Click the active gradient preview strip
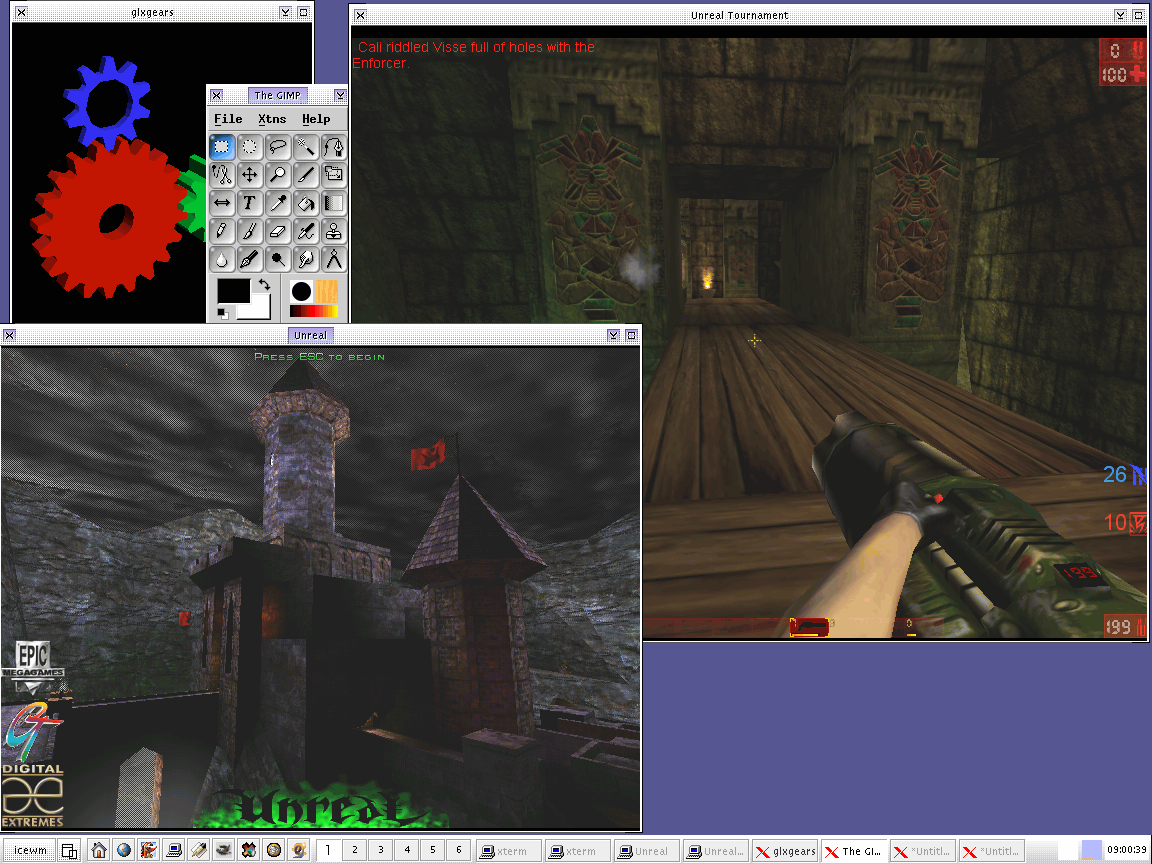The height and width of the screenshot is (864, 1152). tap(314, 312)
